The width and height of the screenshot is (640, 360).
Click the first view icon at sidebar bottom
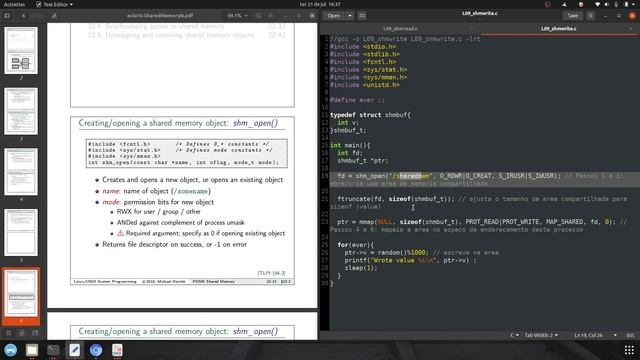click(x=9, y=333)
